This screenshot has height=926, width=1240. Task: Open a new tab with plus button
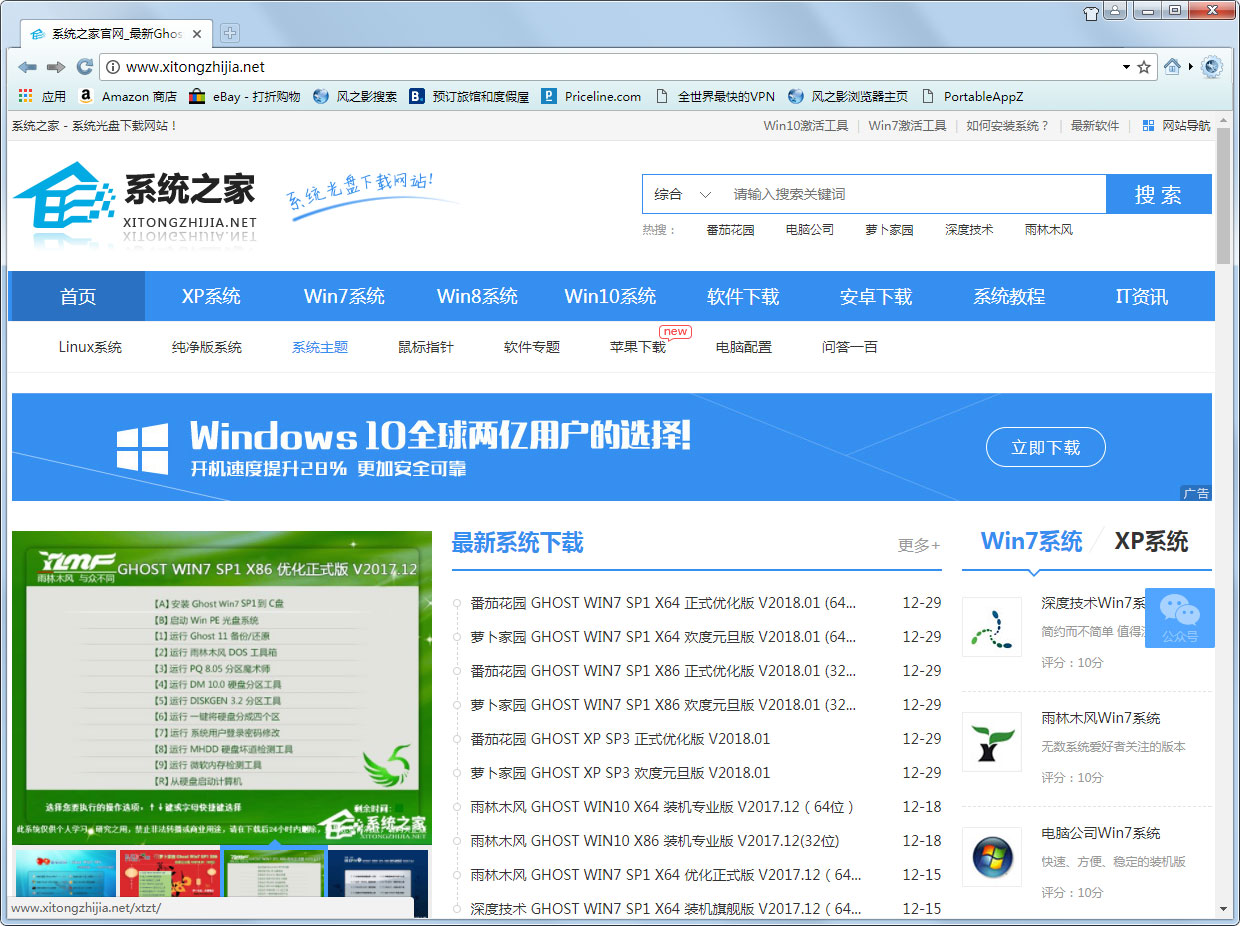pyautogui.click(x=230, y=33)
